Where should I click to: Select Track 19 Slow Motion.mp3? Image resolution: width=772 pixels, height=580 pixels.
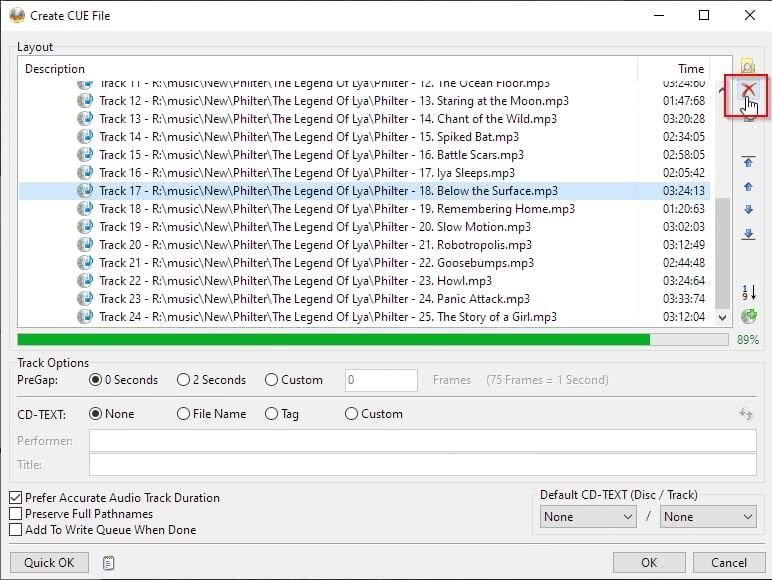click(x=364, y=226)
